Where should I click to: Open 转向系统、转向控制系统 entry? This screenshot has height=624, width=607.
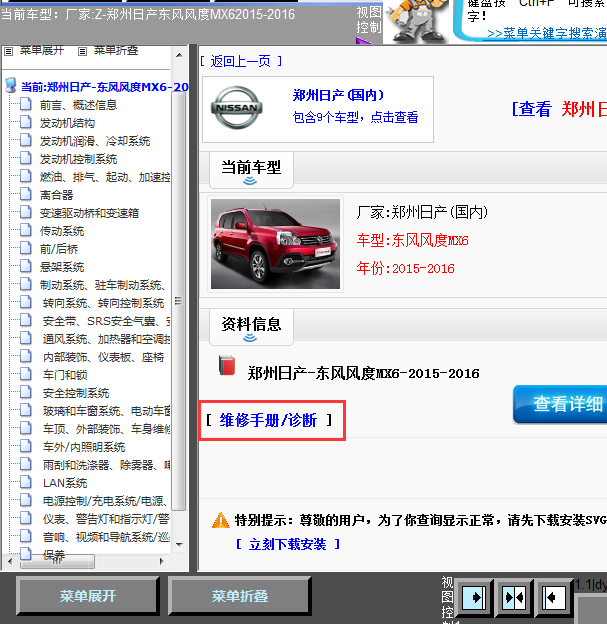click(x=103, y=303)
